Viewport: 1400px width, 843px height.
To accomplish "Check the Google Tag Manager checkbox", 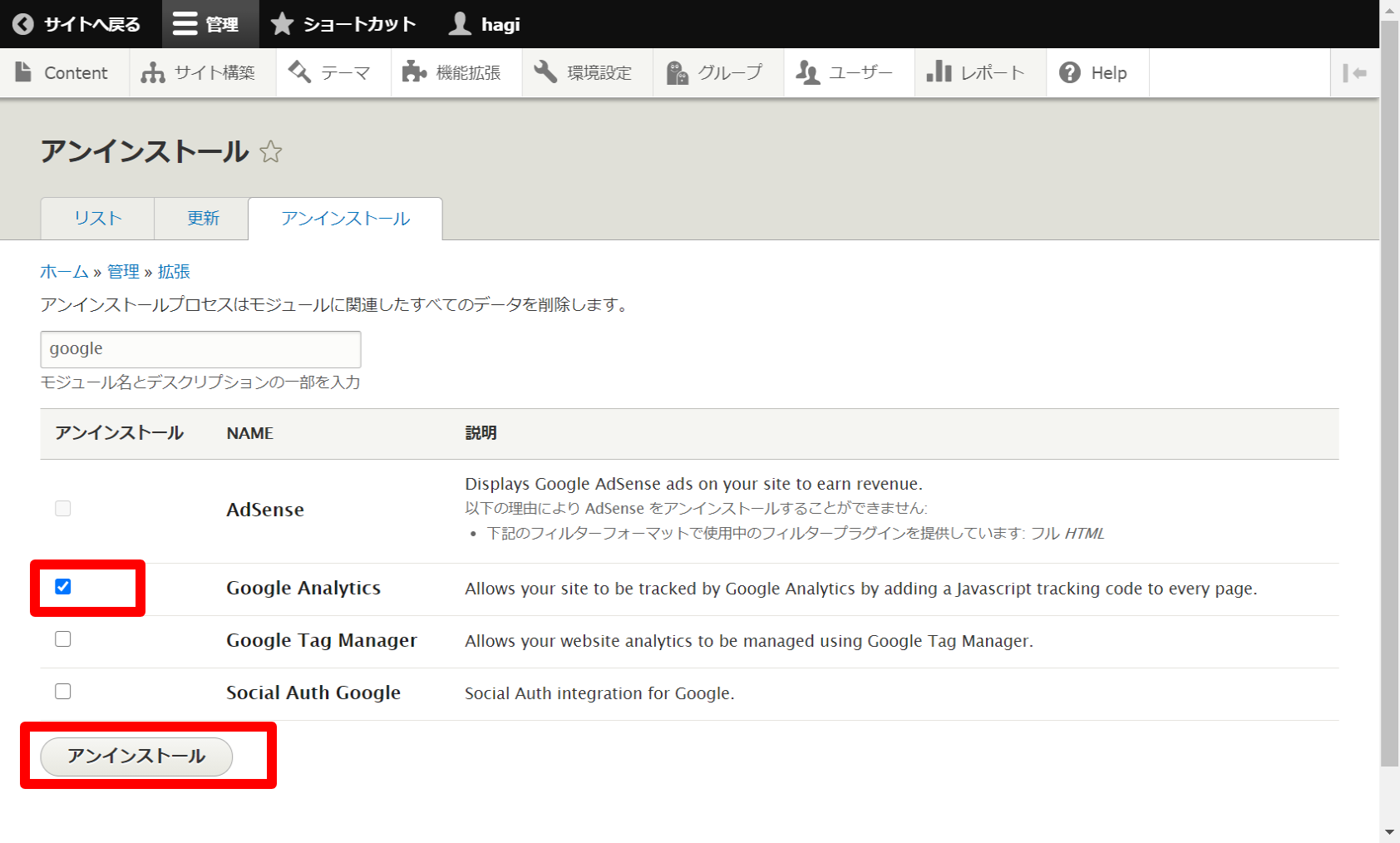I will 63,639.
